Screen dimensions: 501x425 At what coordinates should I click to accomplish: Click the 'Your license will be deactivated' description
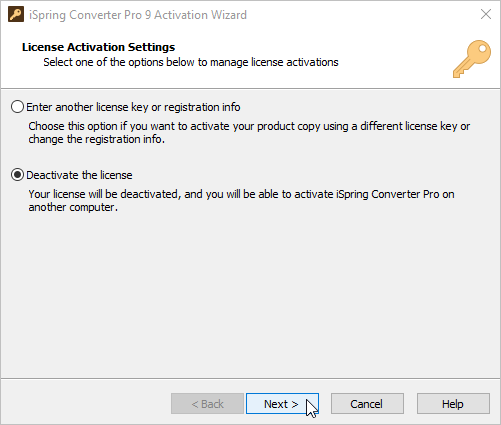[x=241, y=201]
